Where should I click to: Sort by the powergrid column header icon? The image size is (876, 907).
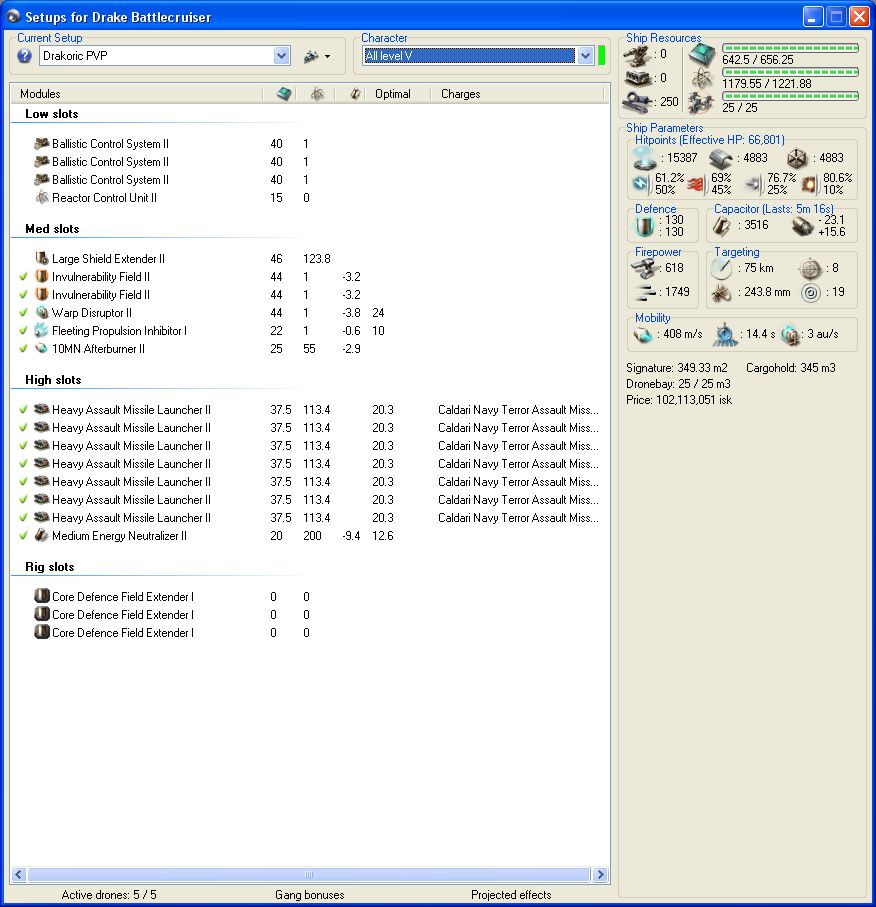pos(317,94)
